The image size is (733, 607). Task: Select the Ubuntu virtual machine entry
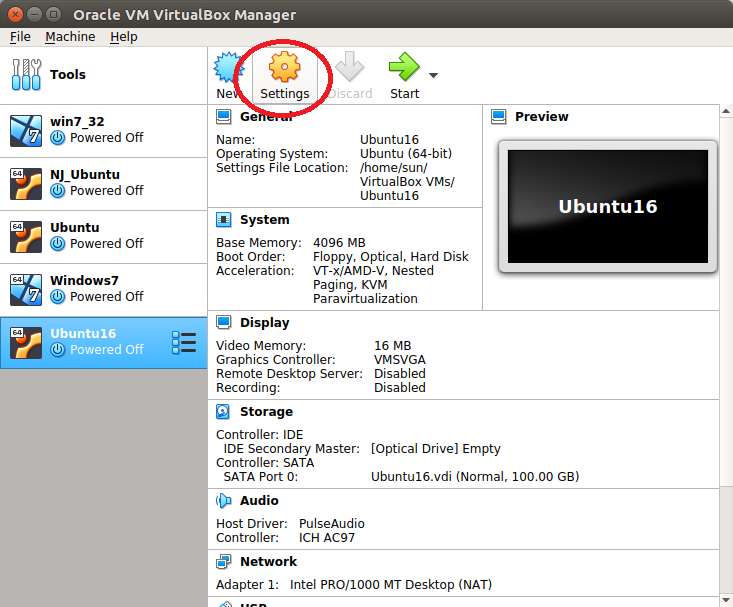tap(103, 237)
